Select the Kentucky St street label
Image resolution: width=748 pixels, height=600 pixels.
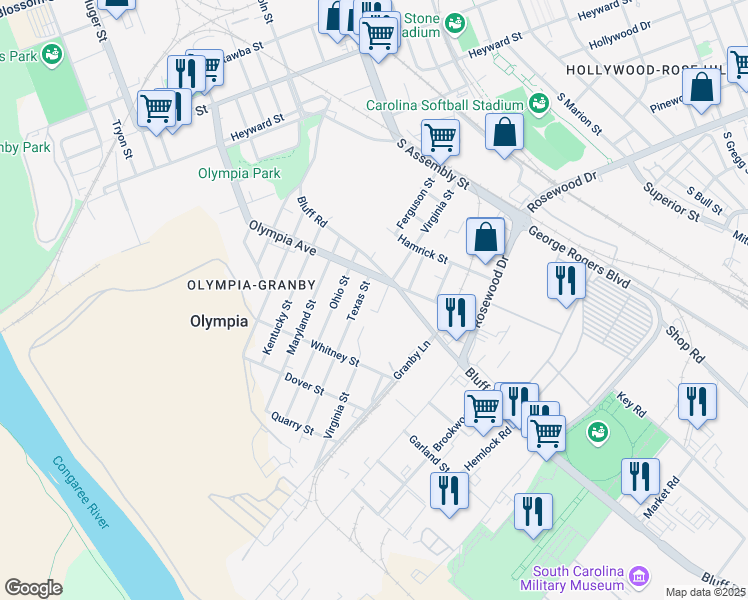click(x=277, y=327)
